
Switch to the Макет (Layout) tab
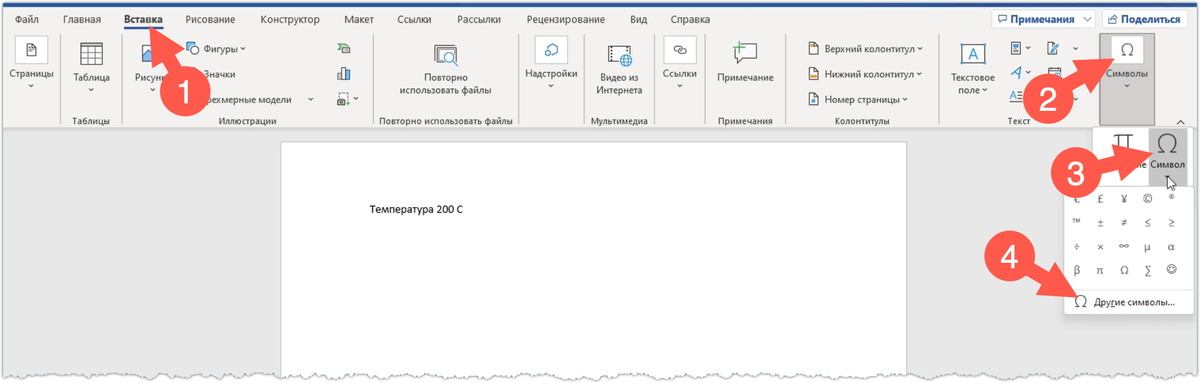pyautogui.click(x=359, y=19)
